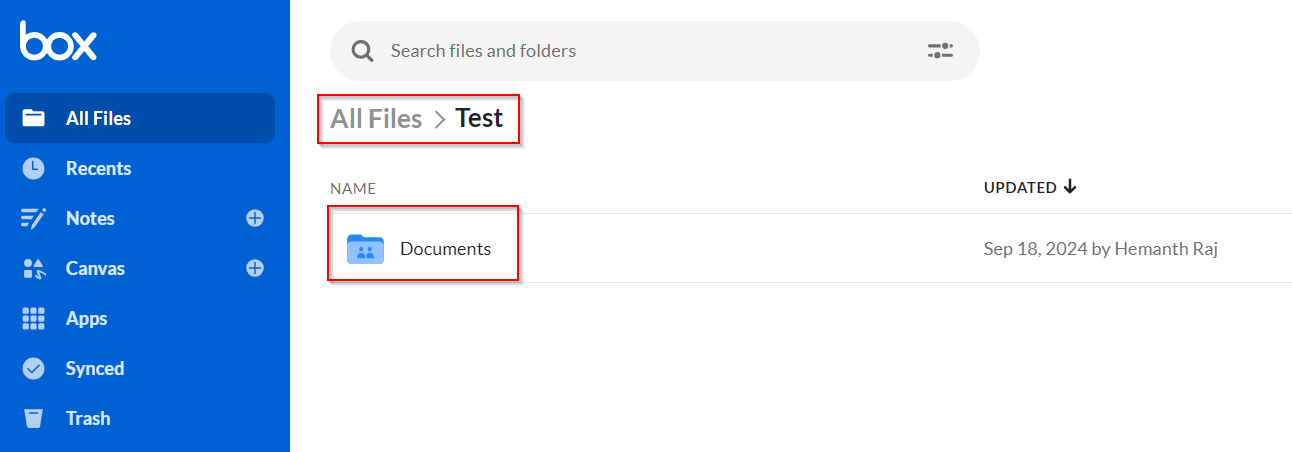The width and height of the screenshot is (1292, 452).
Task: Click the Test breadcrumb folder name
Action: pos(479,118)
